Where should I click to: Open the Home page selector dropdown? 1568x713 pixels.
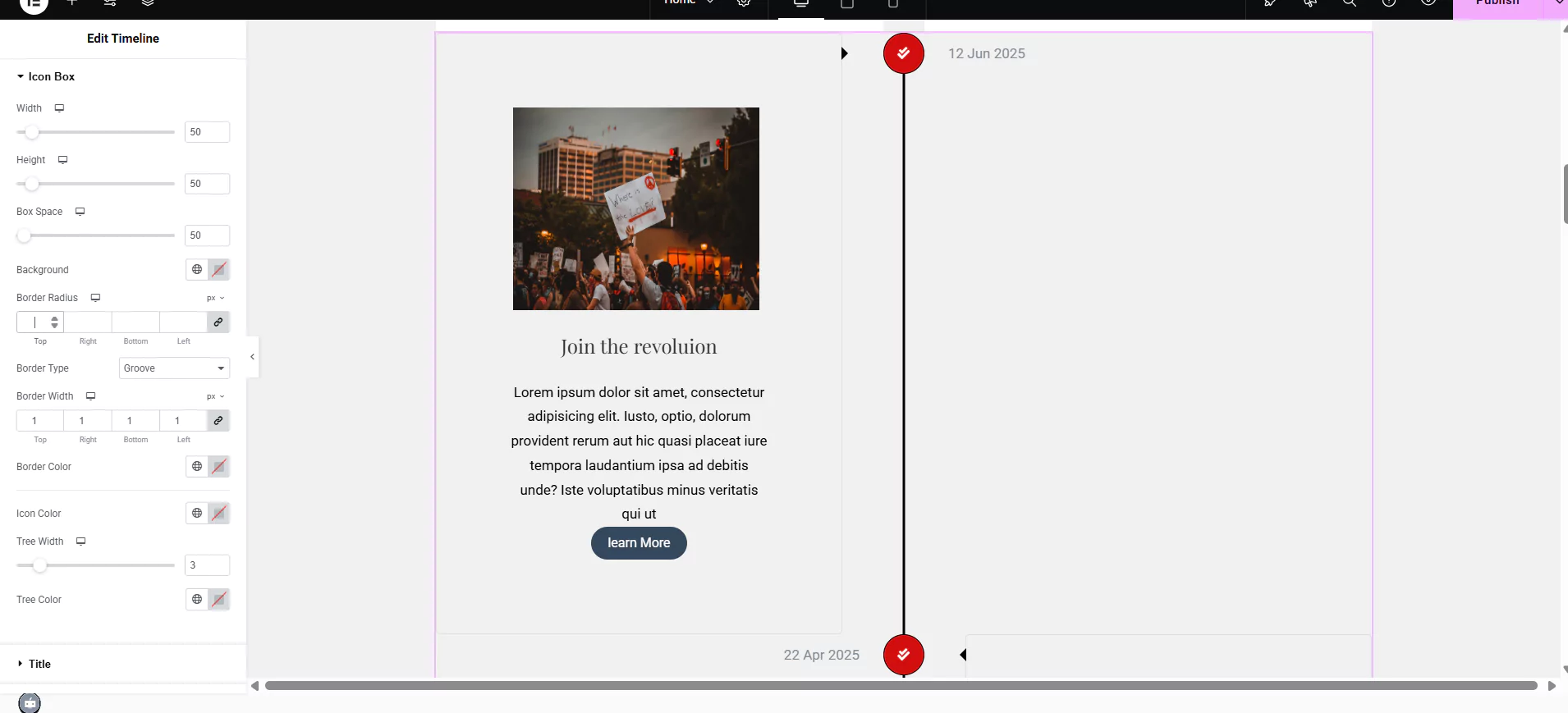690,2
